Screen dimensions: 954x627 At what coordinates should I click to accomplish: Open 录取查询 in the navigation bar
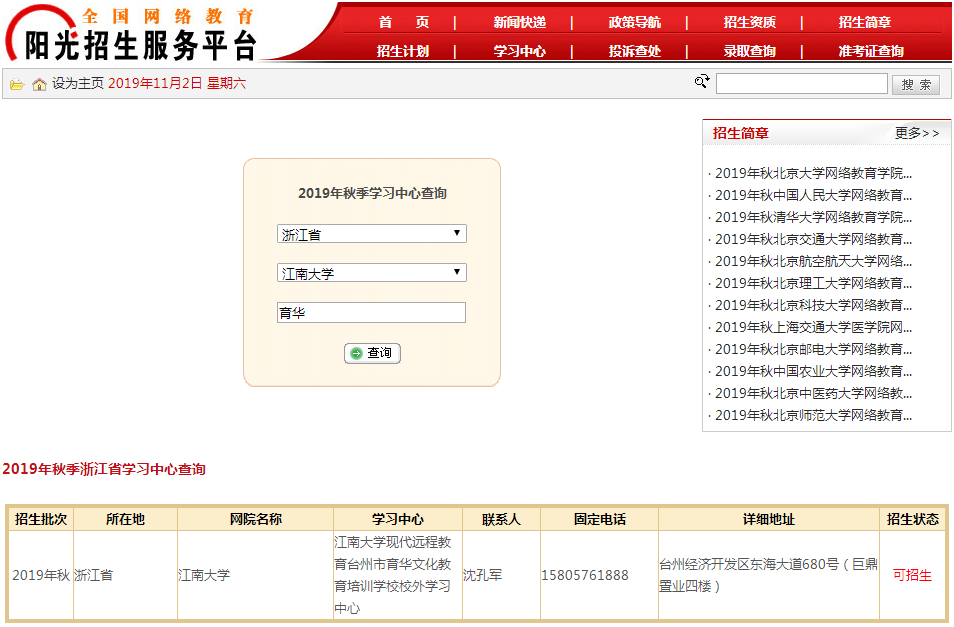(x=749, y=51)
